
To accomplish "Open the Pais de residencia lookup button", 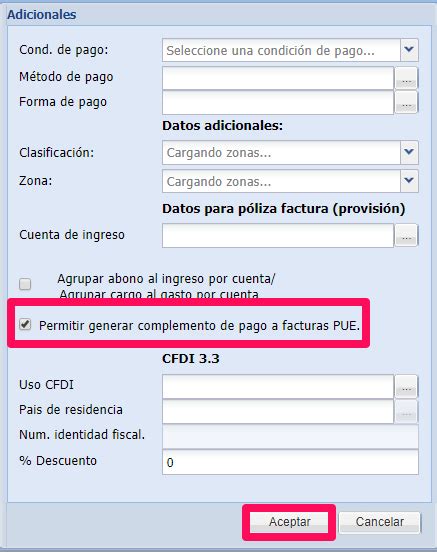I will pyautogui.click(x=406, y=411).
